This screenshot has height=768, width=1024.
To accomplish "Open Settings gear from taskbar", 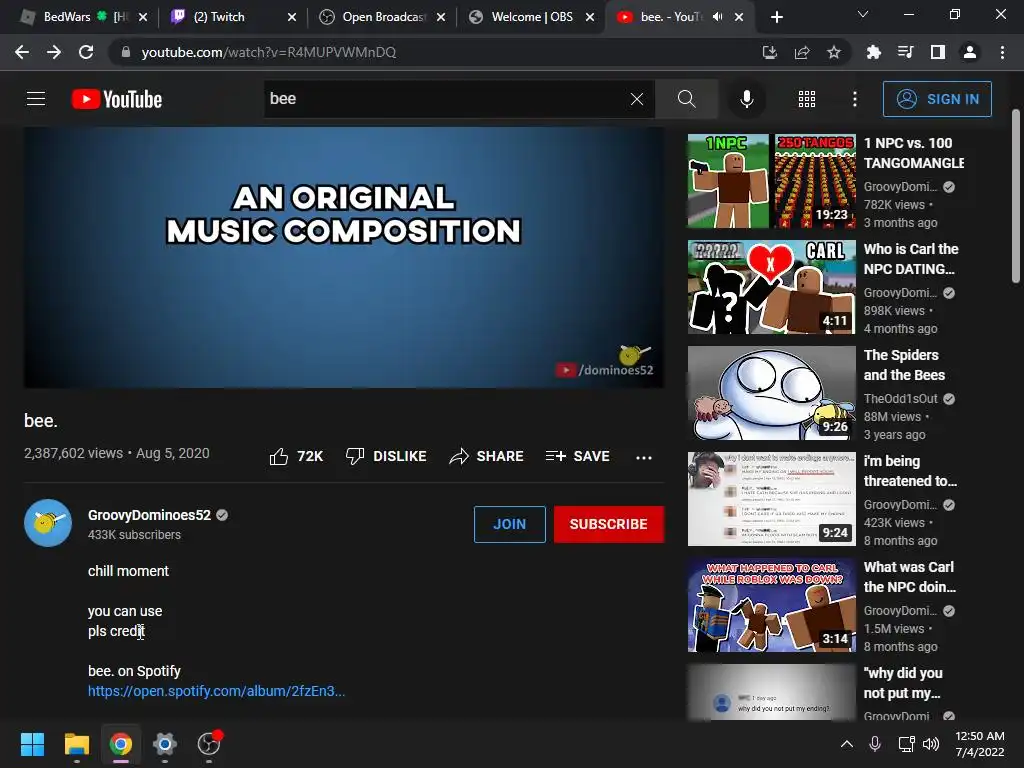I will (165, 744).
